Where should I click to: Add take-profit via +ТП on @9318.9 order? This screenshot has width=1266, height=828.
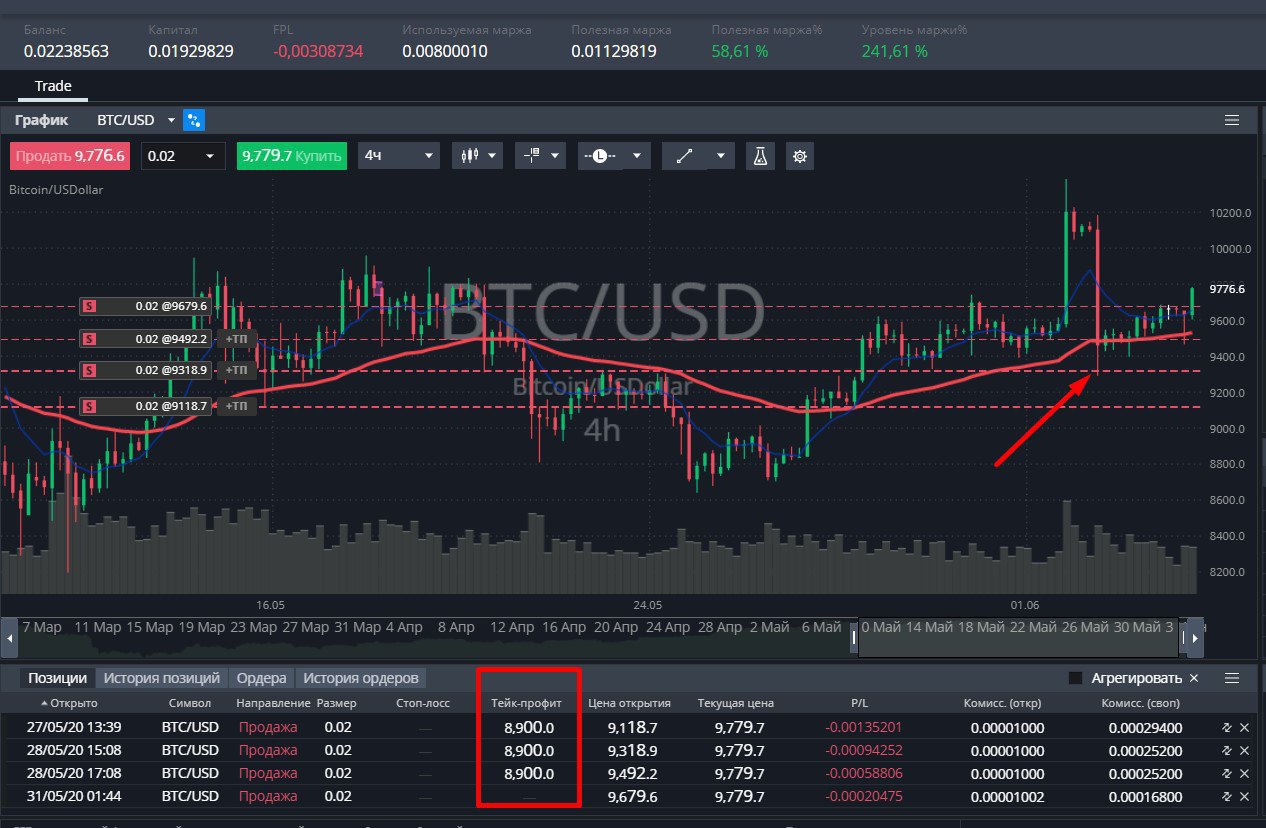pos(237,370)
